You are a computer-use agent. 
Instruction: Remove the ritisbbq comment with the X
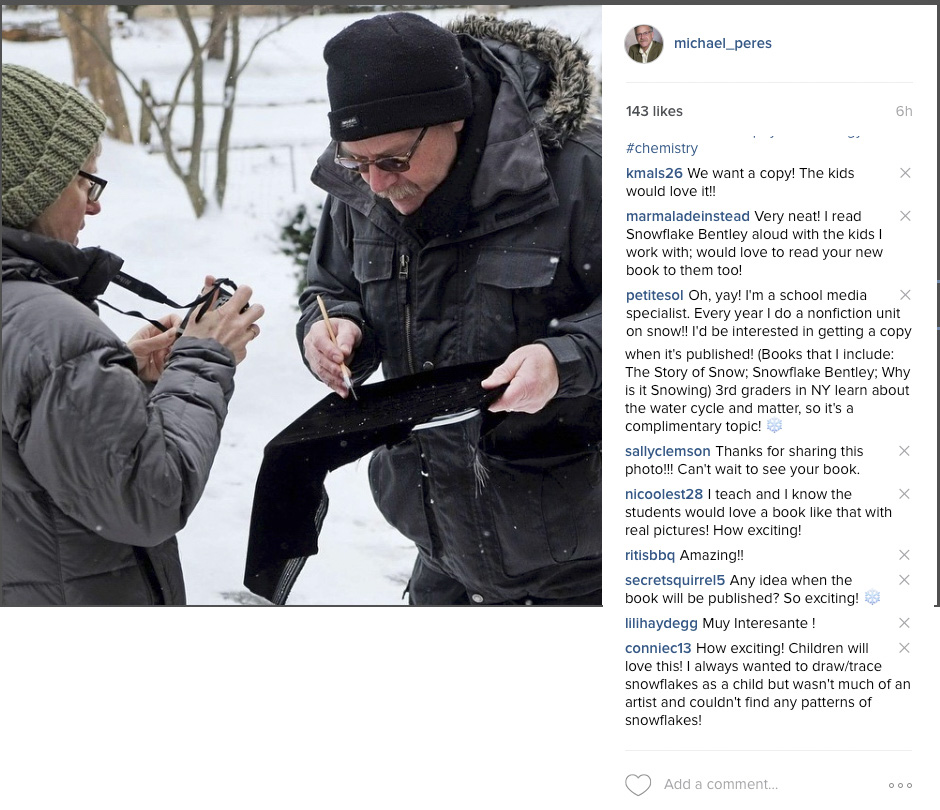click(905, 555)
